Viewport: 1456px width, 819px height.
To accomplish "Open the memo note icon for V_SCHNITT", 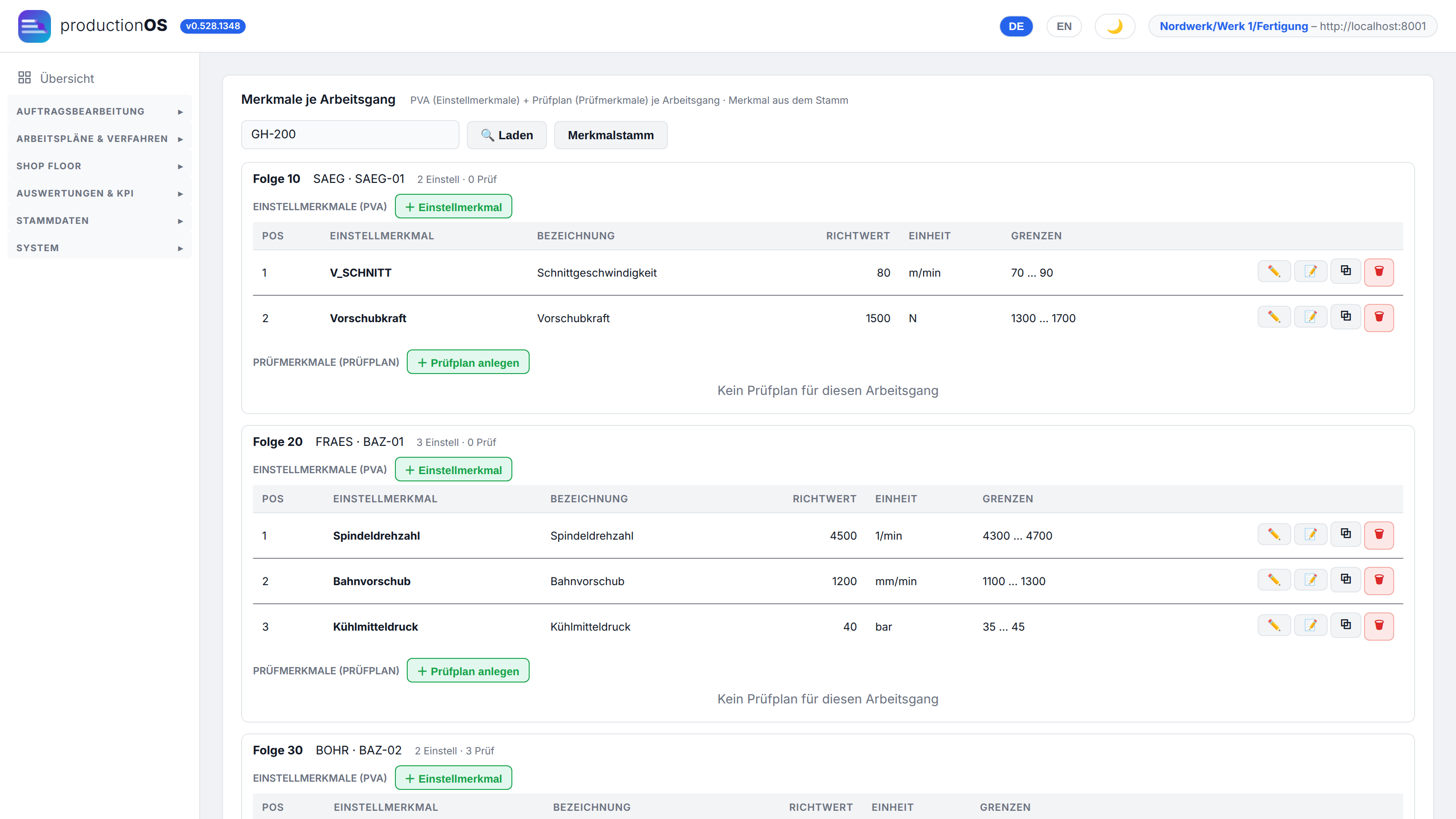I will click(x=1310, y=272).
